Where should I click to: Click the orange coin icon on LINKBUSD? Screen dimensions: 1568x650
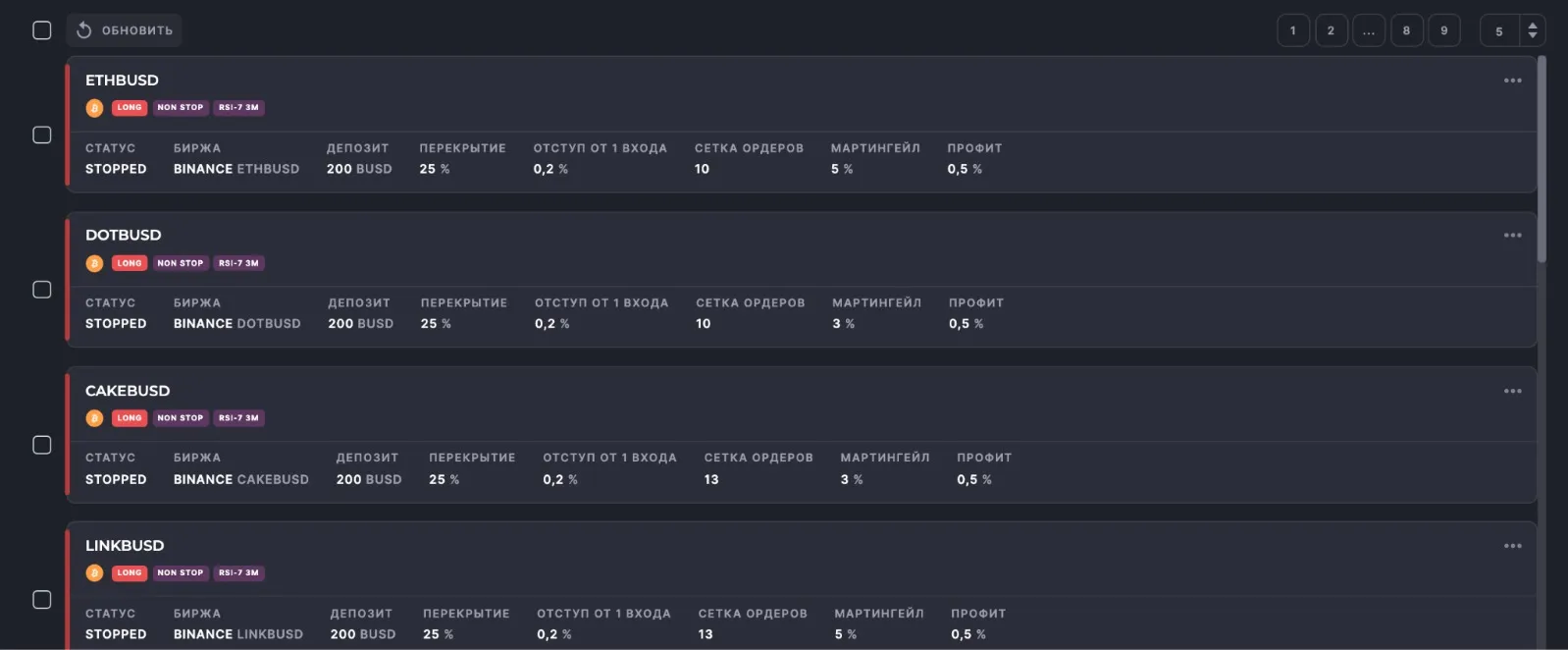(x=94, y=573)
